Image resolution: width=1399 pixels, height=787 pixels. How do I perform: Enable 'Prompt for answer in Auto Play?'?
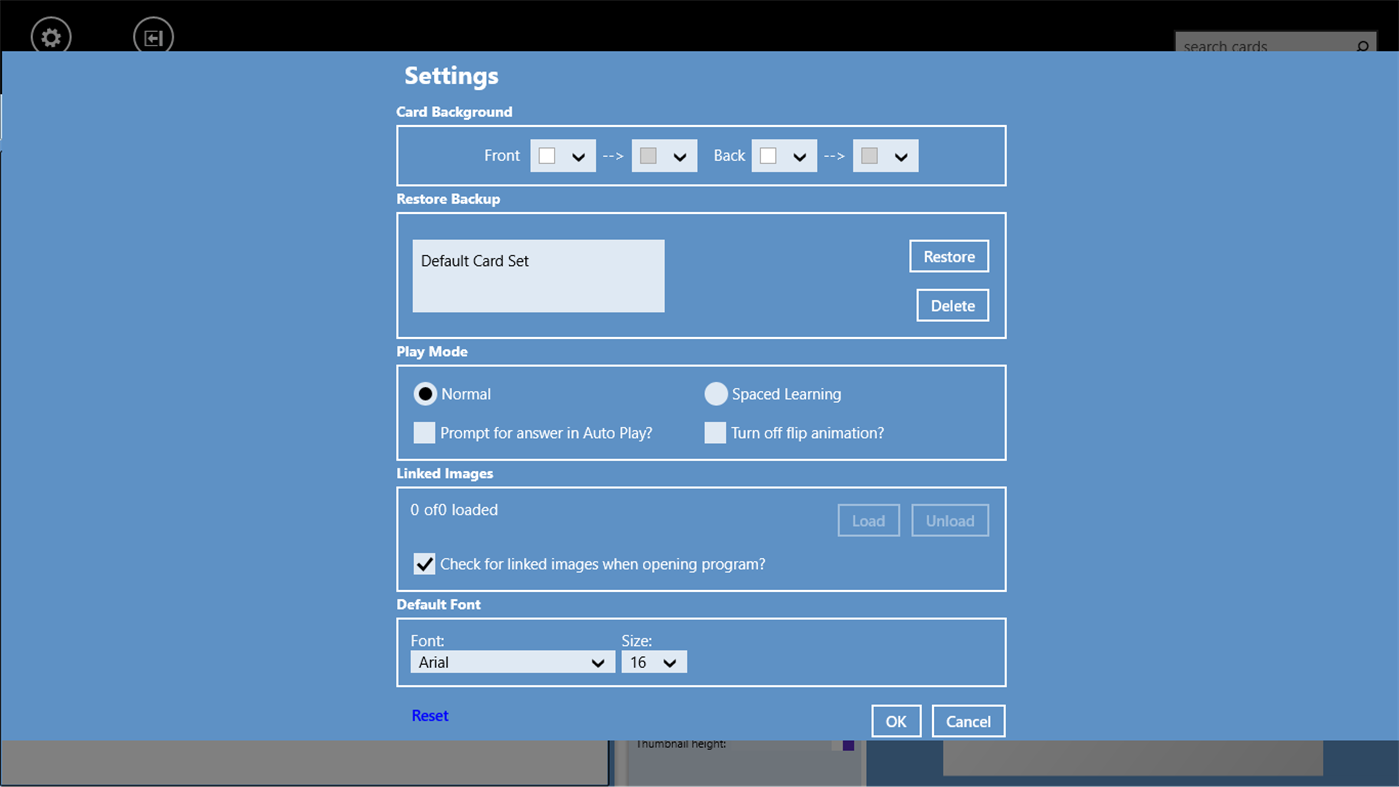point(424,432)
